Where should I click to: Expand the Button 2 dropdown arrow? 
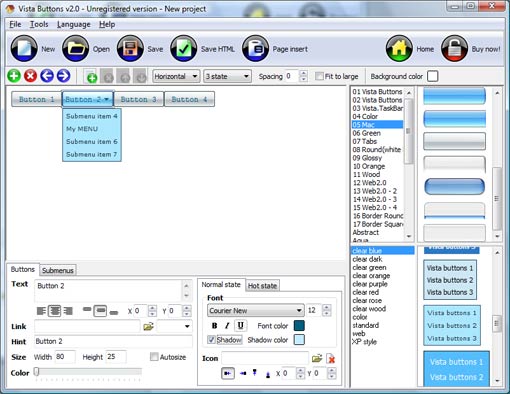tap(106, 99)
